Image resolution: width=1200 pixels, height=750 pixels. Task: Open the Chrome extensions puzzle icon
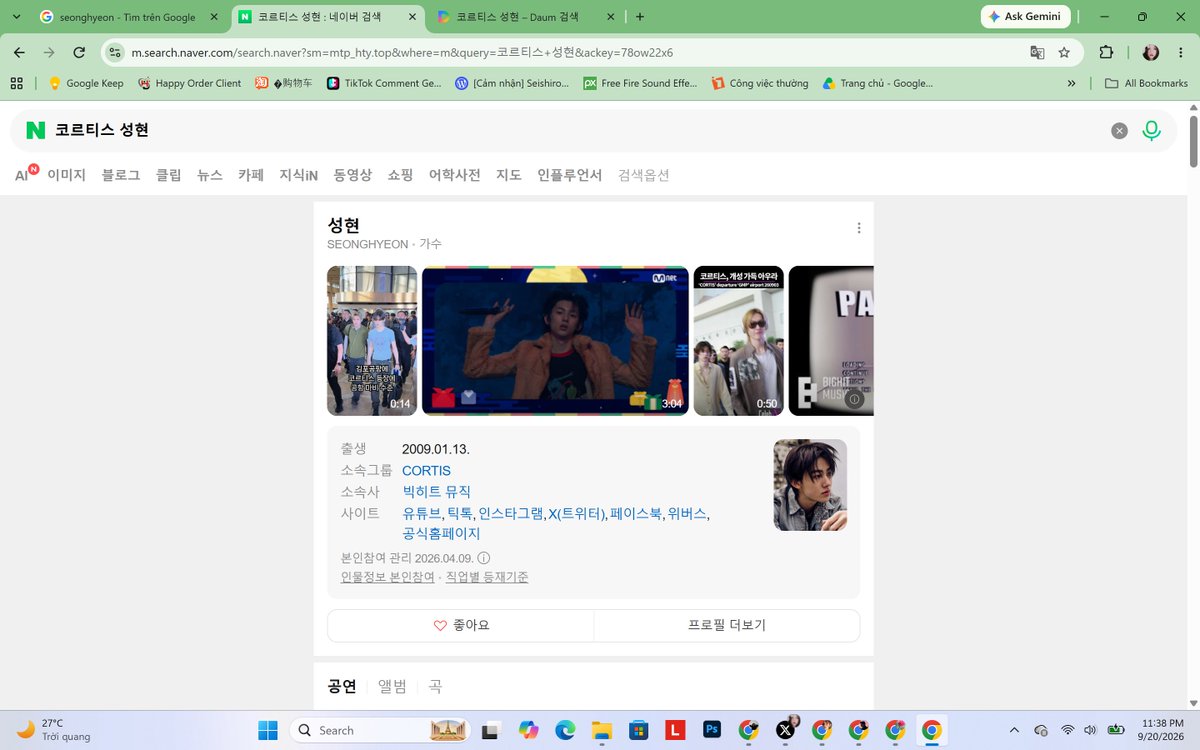1106,52
